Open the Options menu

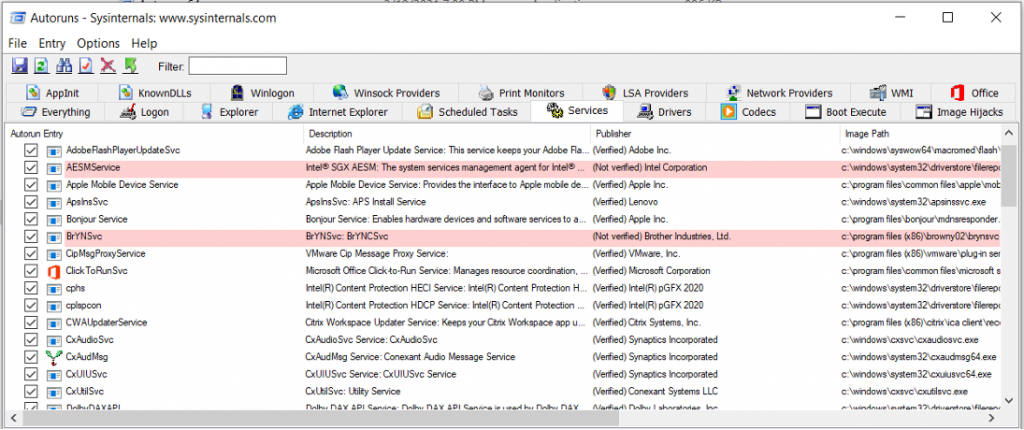pyautogui.click(x=99, y=44)
